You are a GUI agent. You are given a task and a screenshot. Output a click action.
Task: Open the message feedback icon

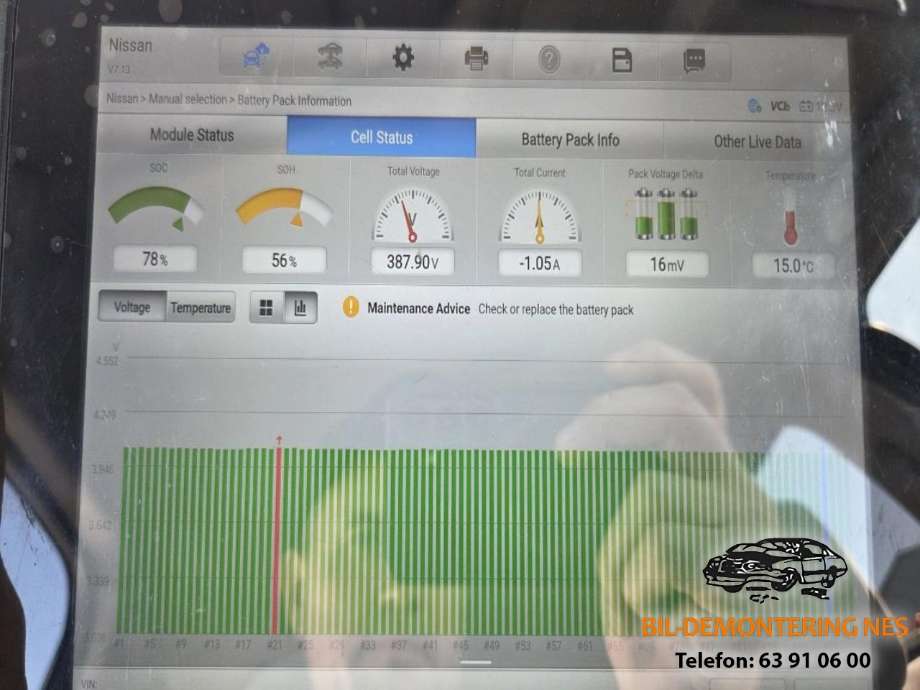pyautogui.click(x=695, y=61)
